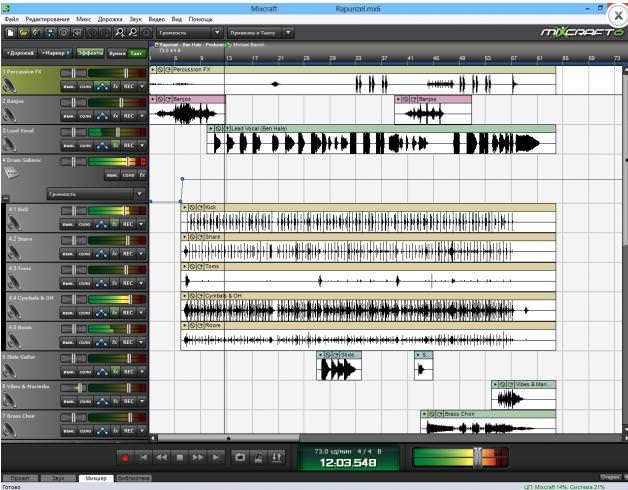Screen dimensions: 628x490
Task: Open the Редактирование menu
Action: (x=47, y=19)
